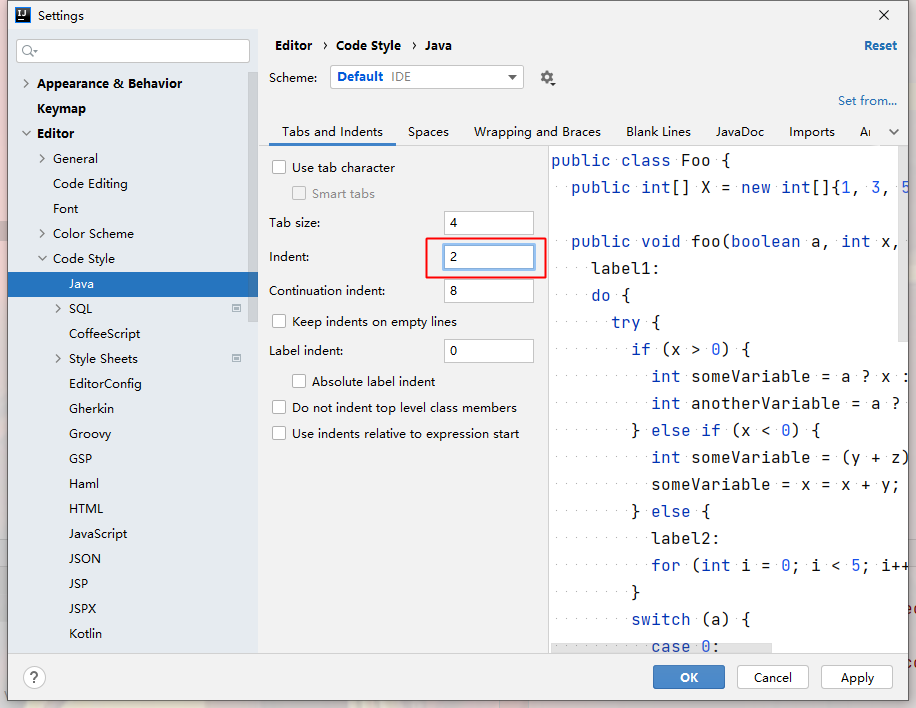Enable Use tab character checkbox

(279, 168)
